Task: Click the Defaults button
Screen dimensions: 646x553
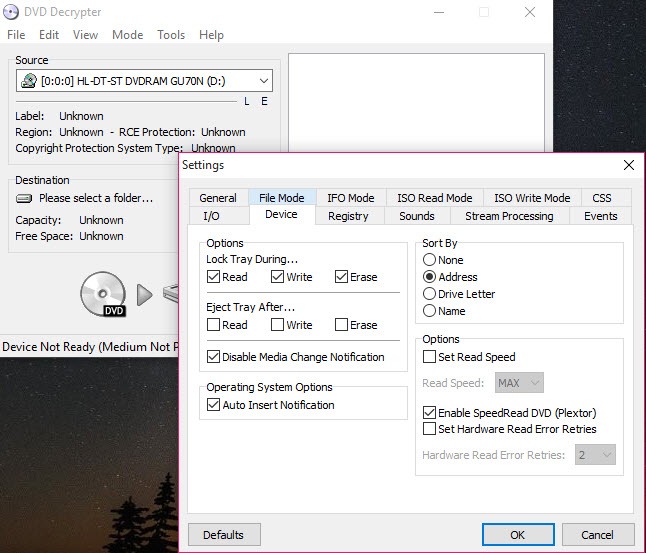Action: click(224, 534)
